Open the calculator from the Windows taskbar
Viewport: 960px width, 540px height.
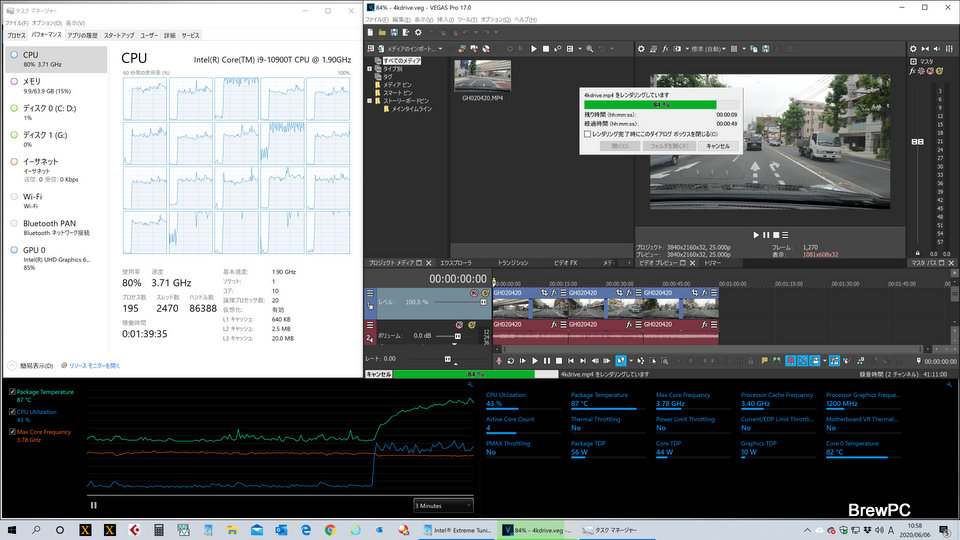(157, 529)
